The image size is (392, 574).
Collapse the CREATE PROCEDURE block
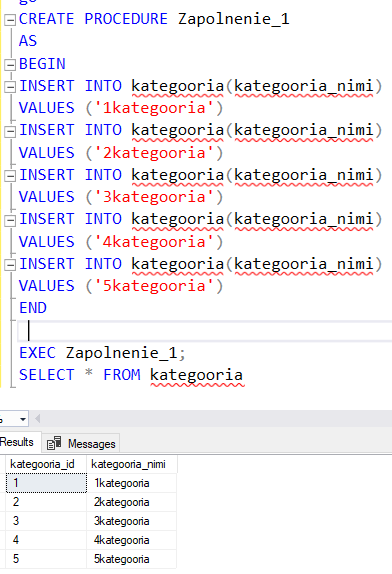(10, 19)
